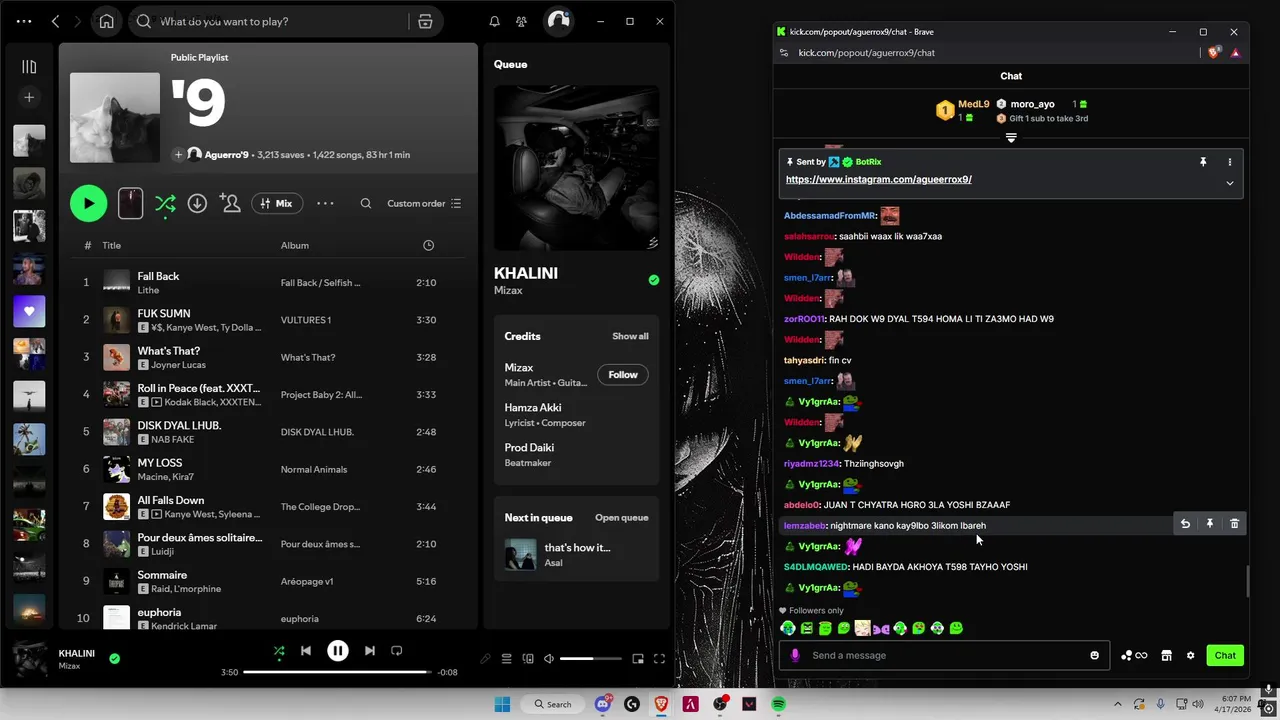Screen dimensions: 1280x720
Task: Follow the artist Mizax
Action: pyautogui.click(x=622, y=375)
